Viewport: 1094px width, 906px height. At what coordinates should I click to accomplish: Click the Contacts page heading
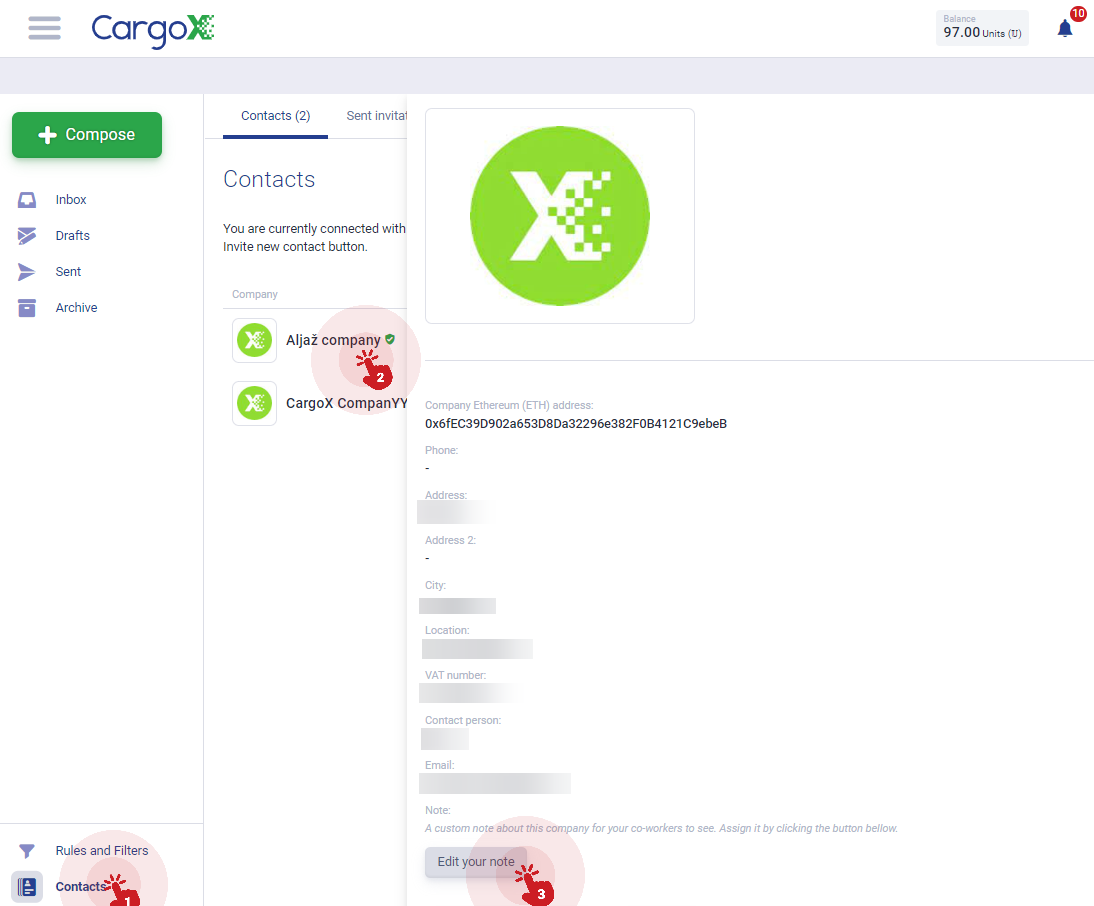click(269, 179)
